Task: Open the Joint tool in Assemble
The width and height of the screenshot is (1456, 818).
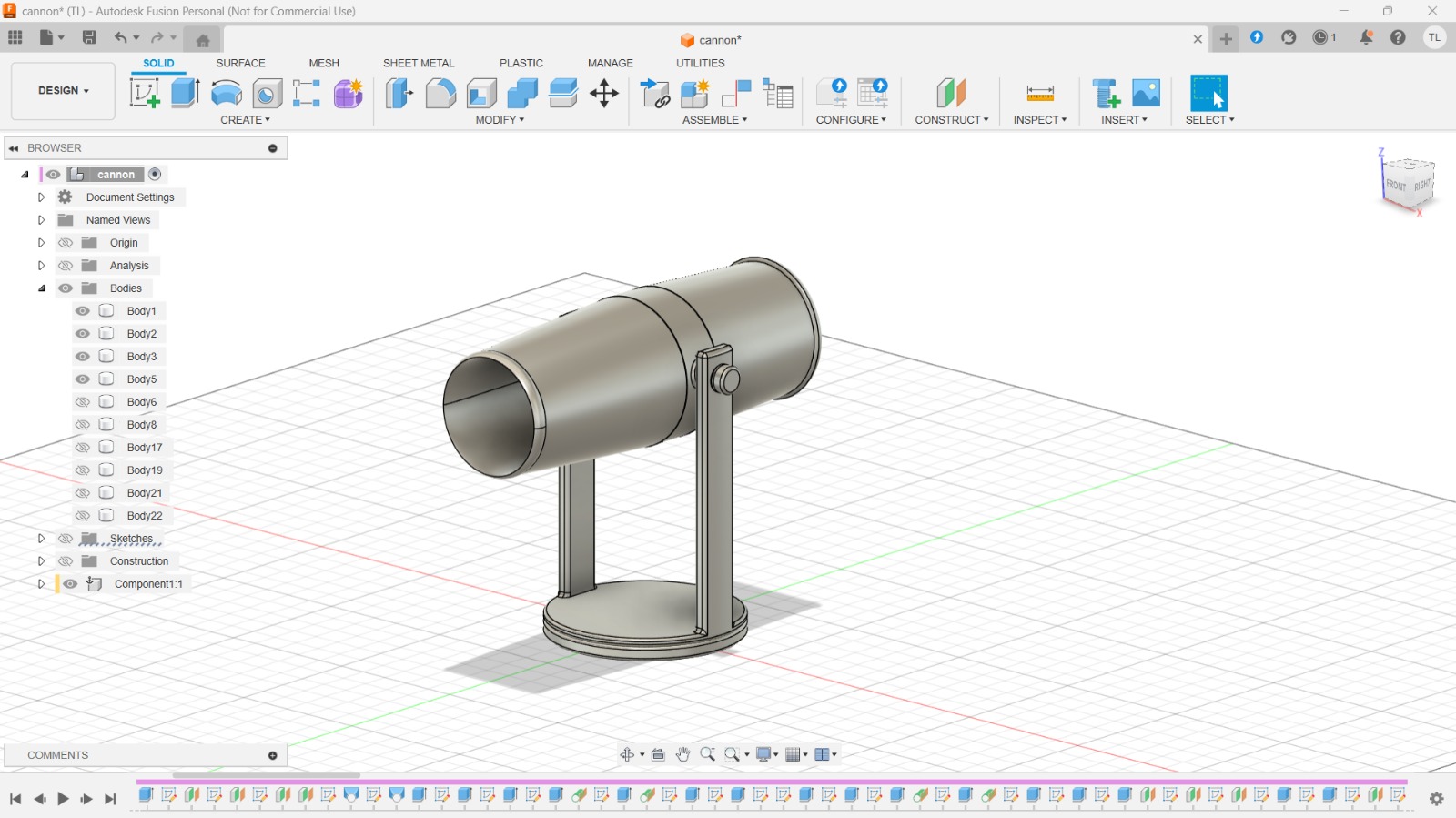Action: click(735, 93)
